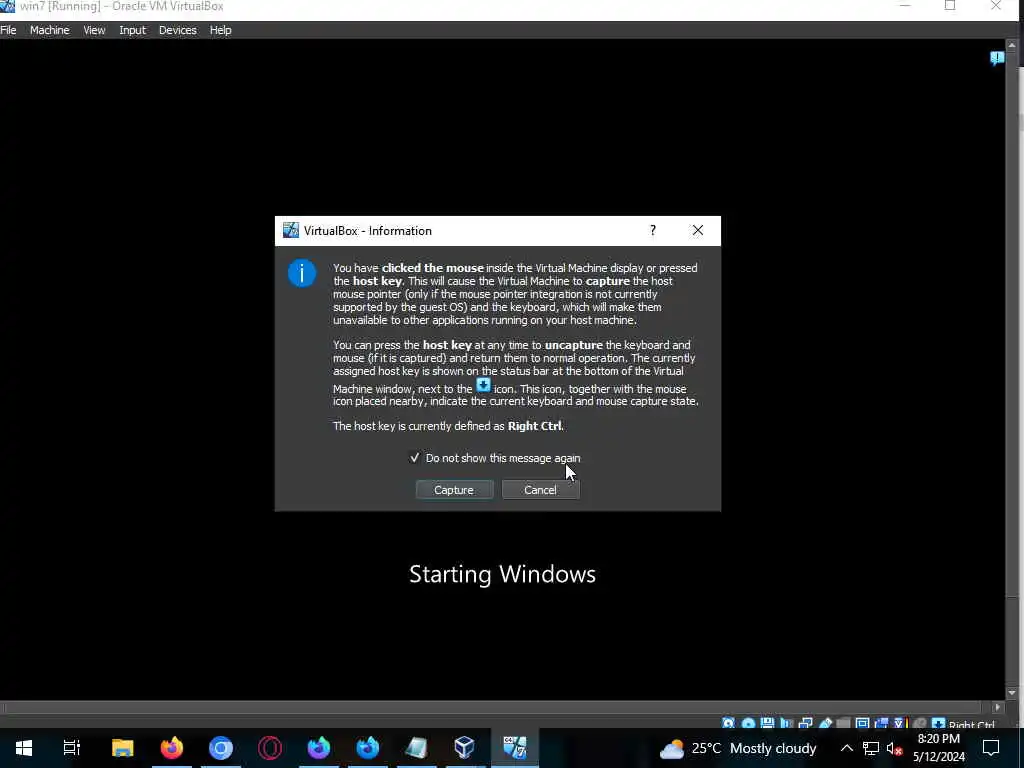Click the blue information 'i' icon
Image resolution: width=1024 pixels, height=768 pixels.
302,273
